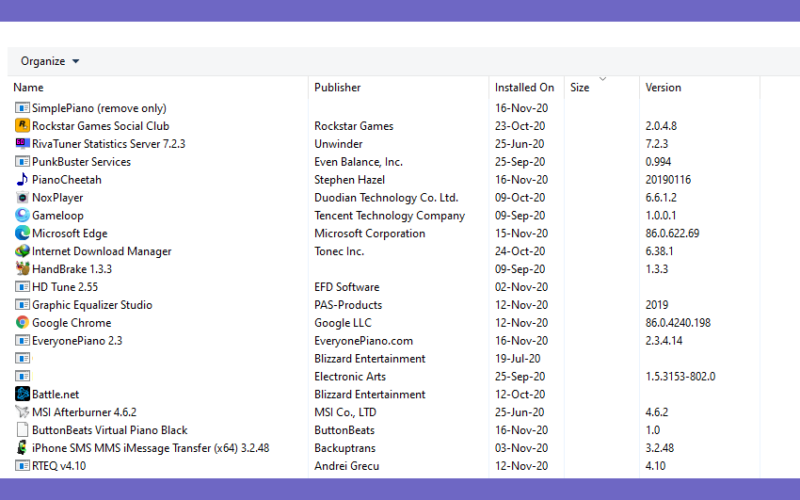
Task: Click the Google Chrome icon
Action: click(22, 322)
